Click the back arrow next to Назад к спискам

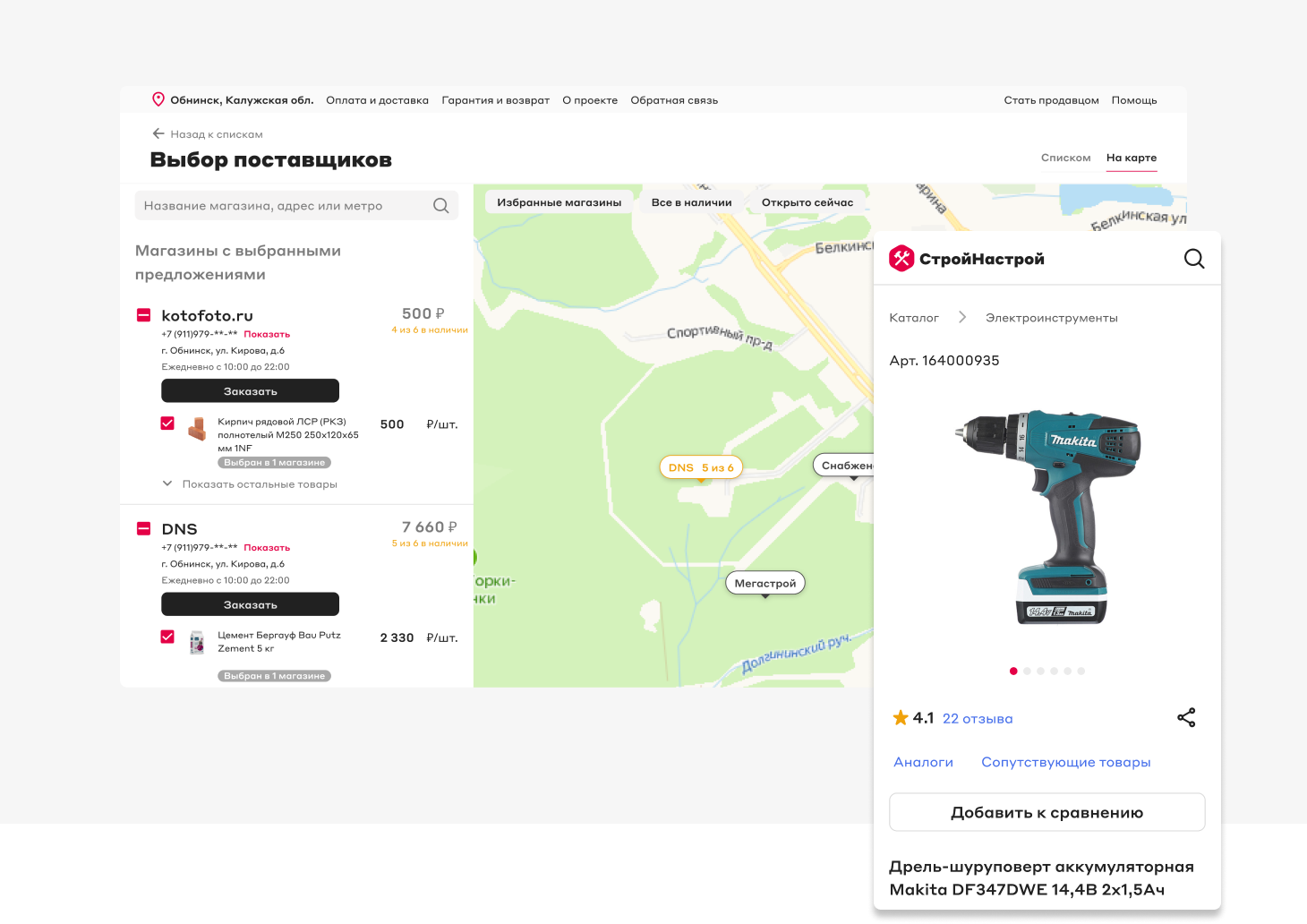(158, 133)
